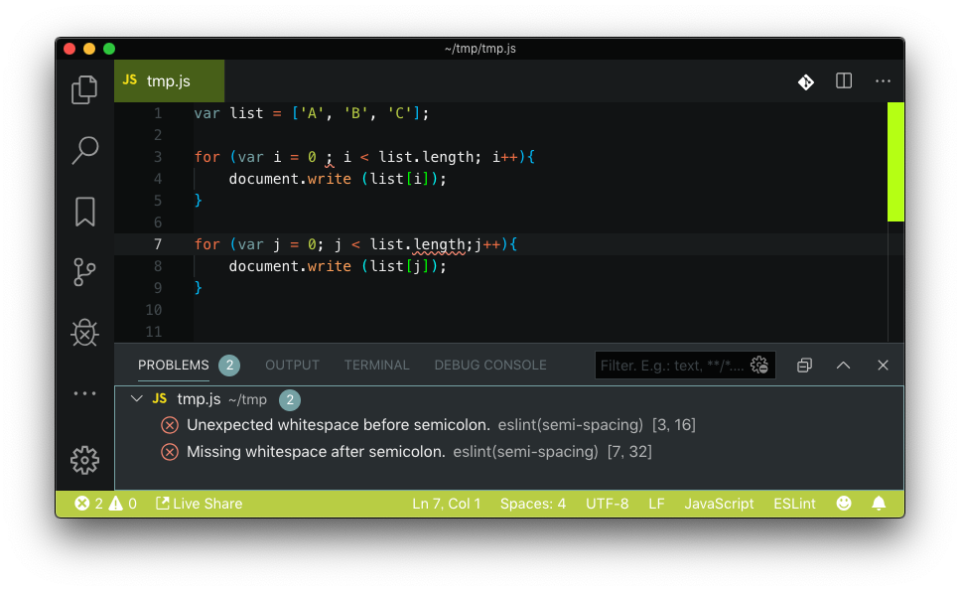Toggle Collapse All in Problems panel
960x591 pixels.
804,365
